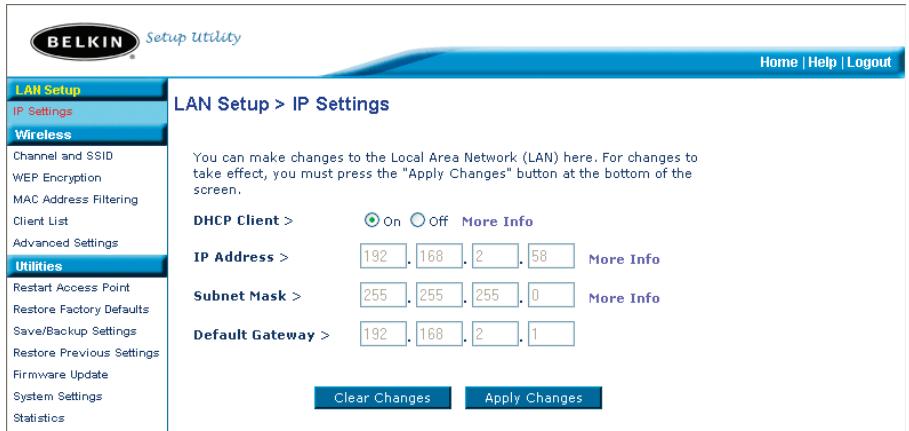Open the Utilities section header
This screenshot has width=909, height=431.
(87, 266)
